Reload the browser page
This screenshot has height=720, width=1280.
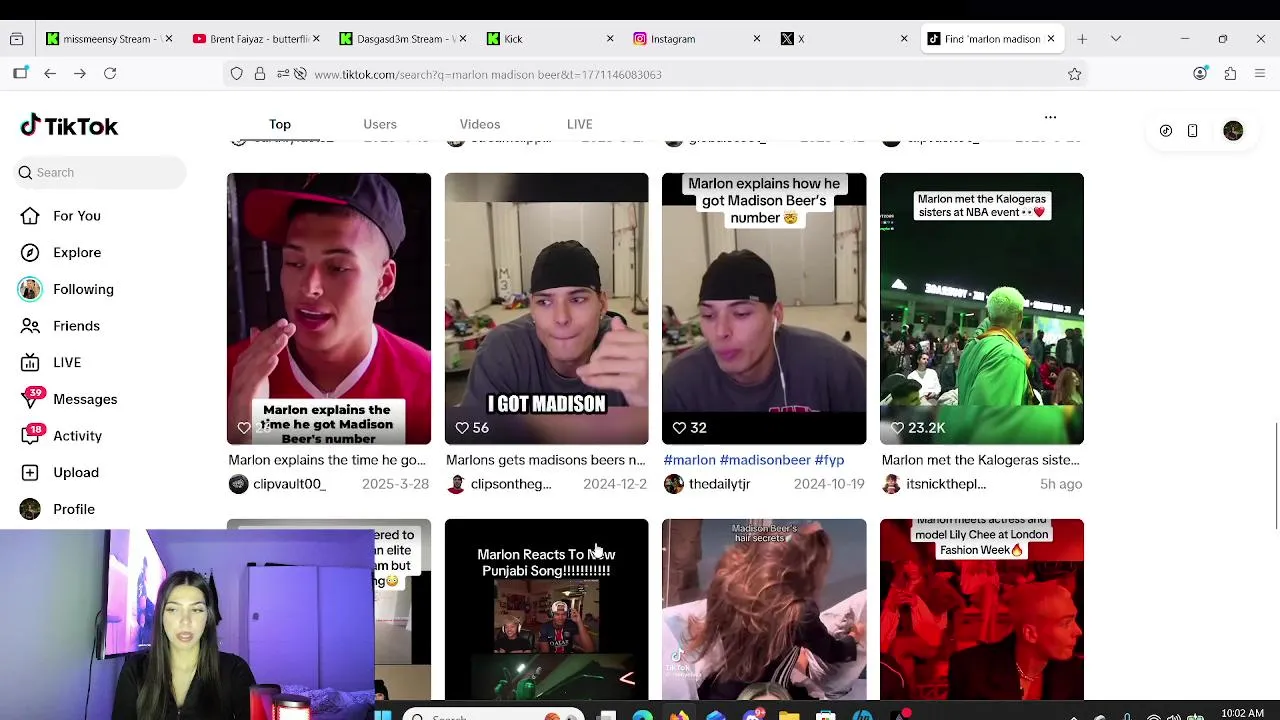pos(110,73)
